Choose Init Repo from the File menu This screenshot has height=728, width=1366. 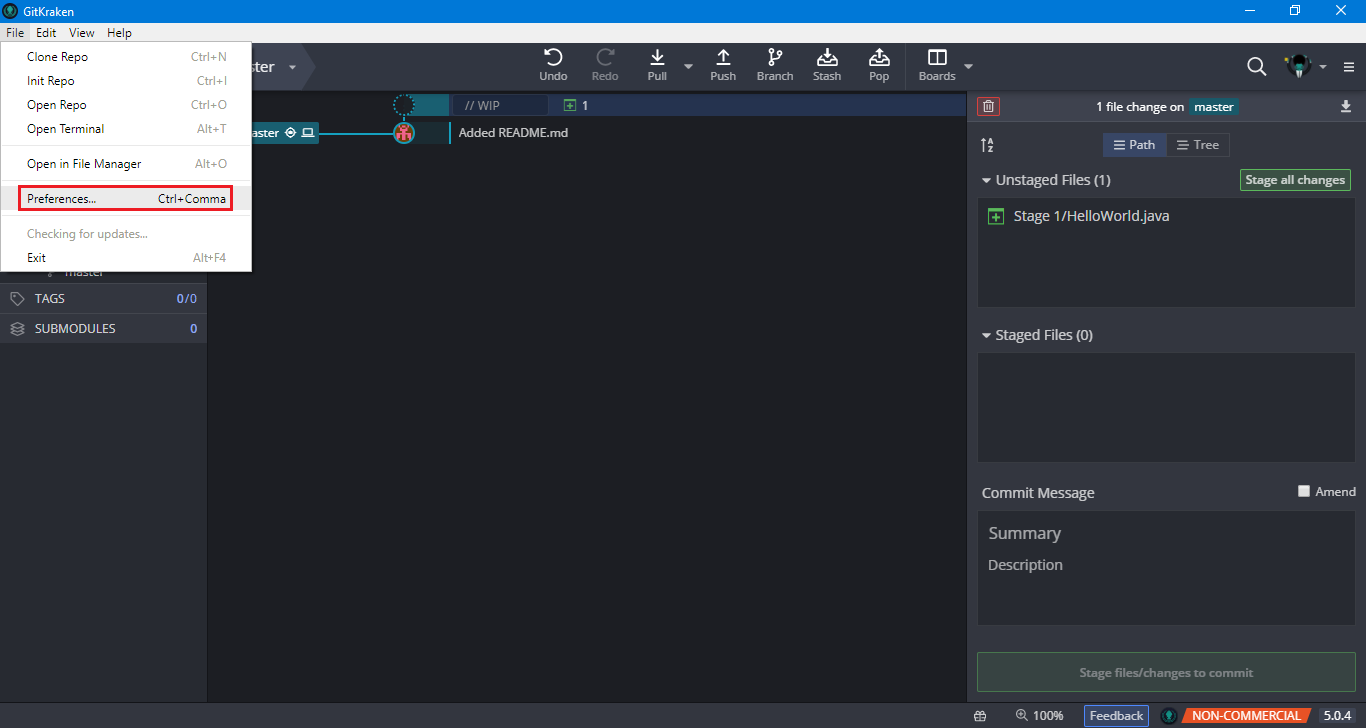click(126, 81)
